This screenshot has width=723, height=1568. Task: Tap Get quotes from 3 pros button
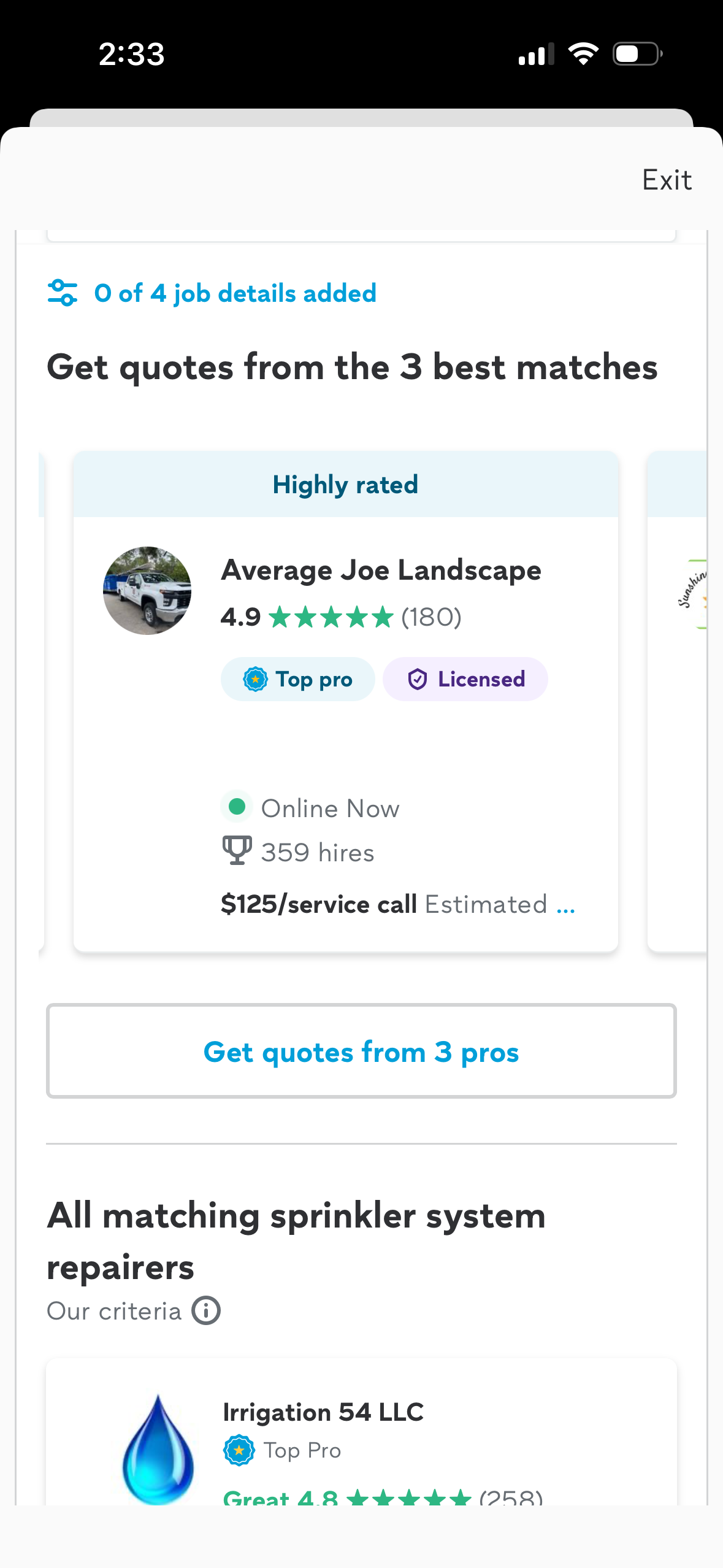click(x=361, y=1051)
